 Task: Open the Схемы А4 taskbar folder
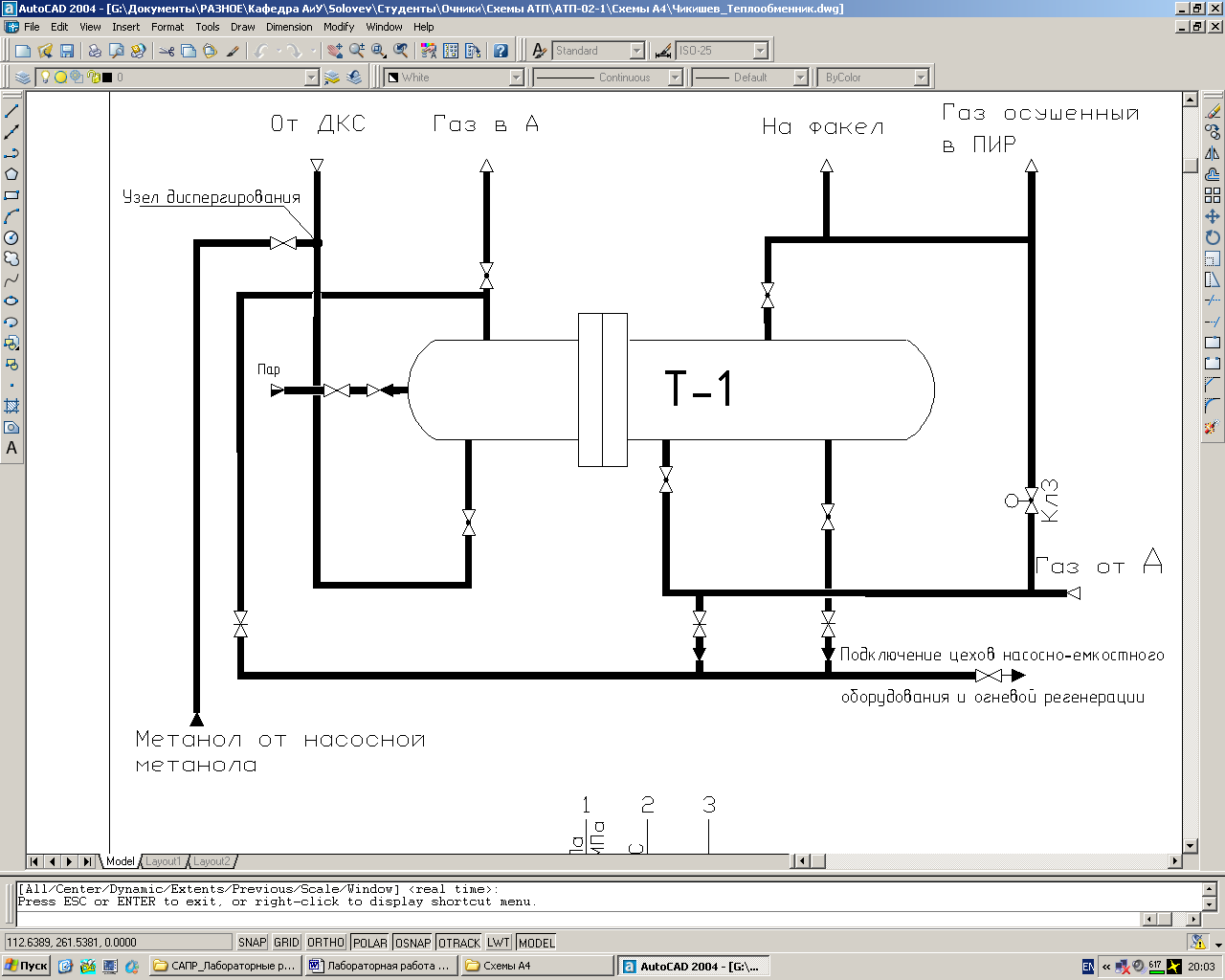coord(537,967)
